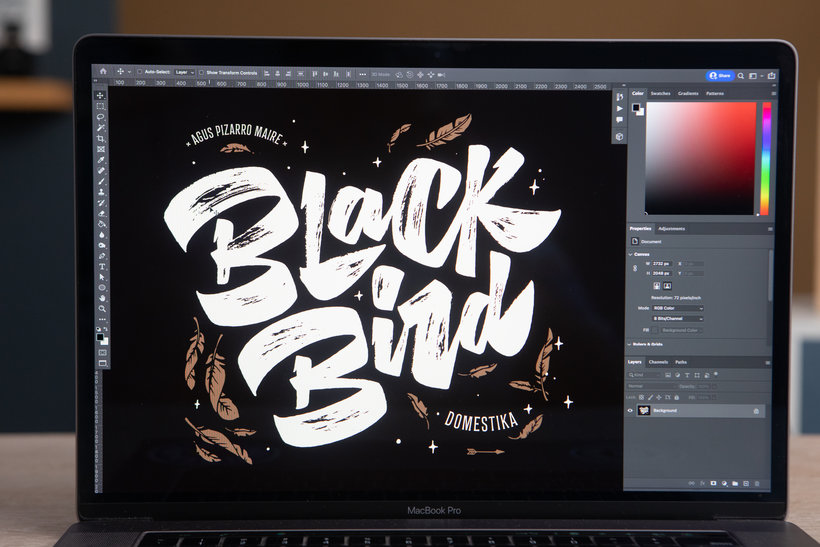Screen dimensions: 820x547
Task: Switch to the Channels tab
Action: (x=658, y=362)
